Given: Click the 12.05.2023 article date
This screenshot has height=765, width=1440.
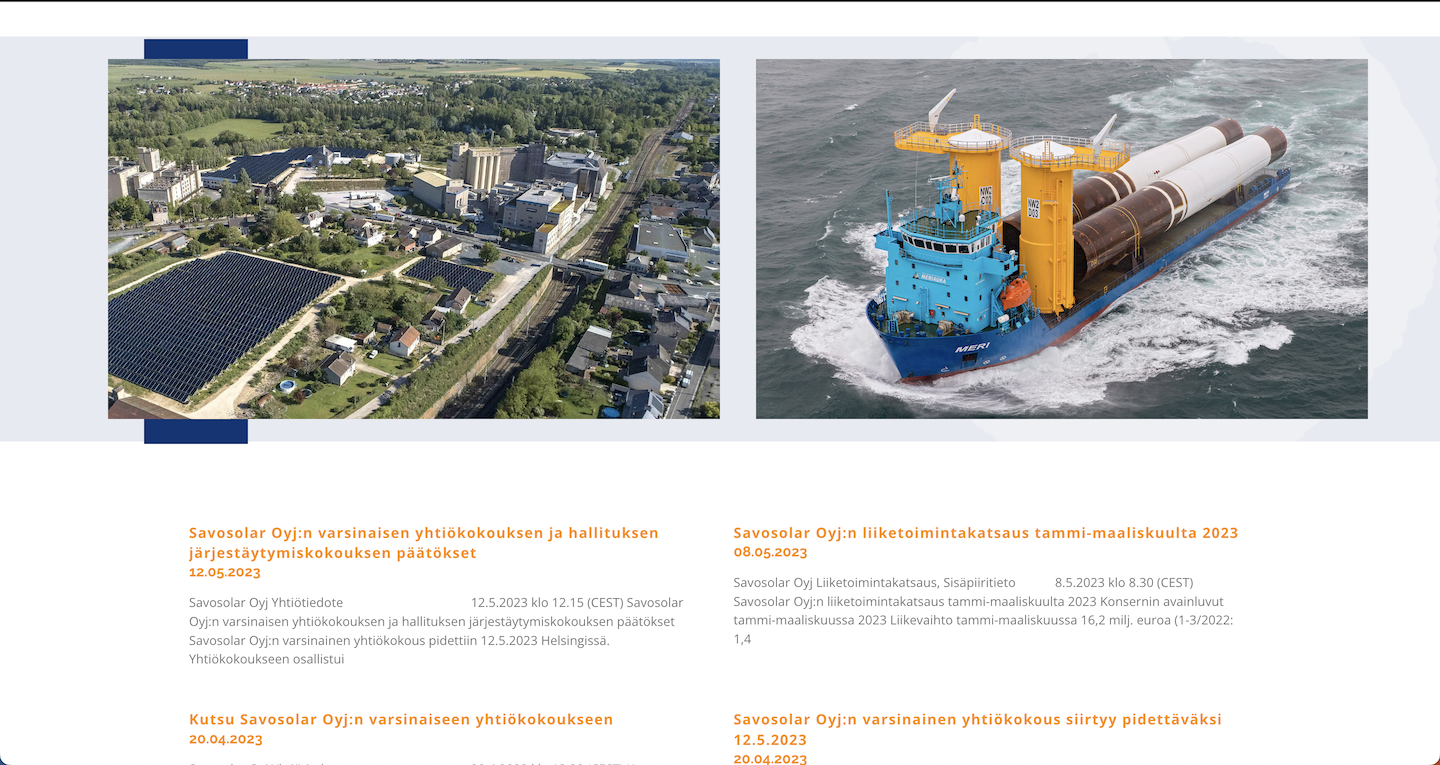Looking at the screenshot, I should coord(224,572).
